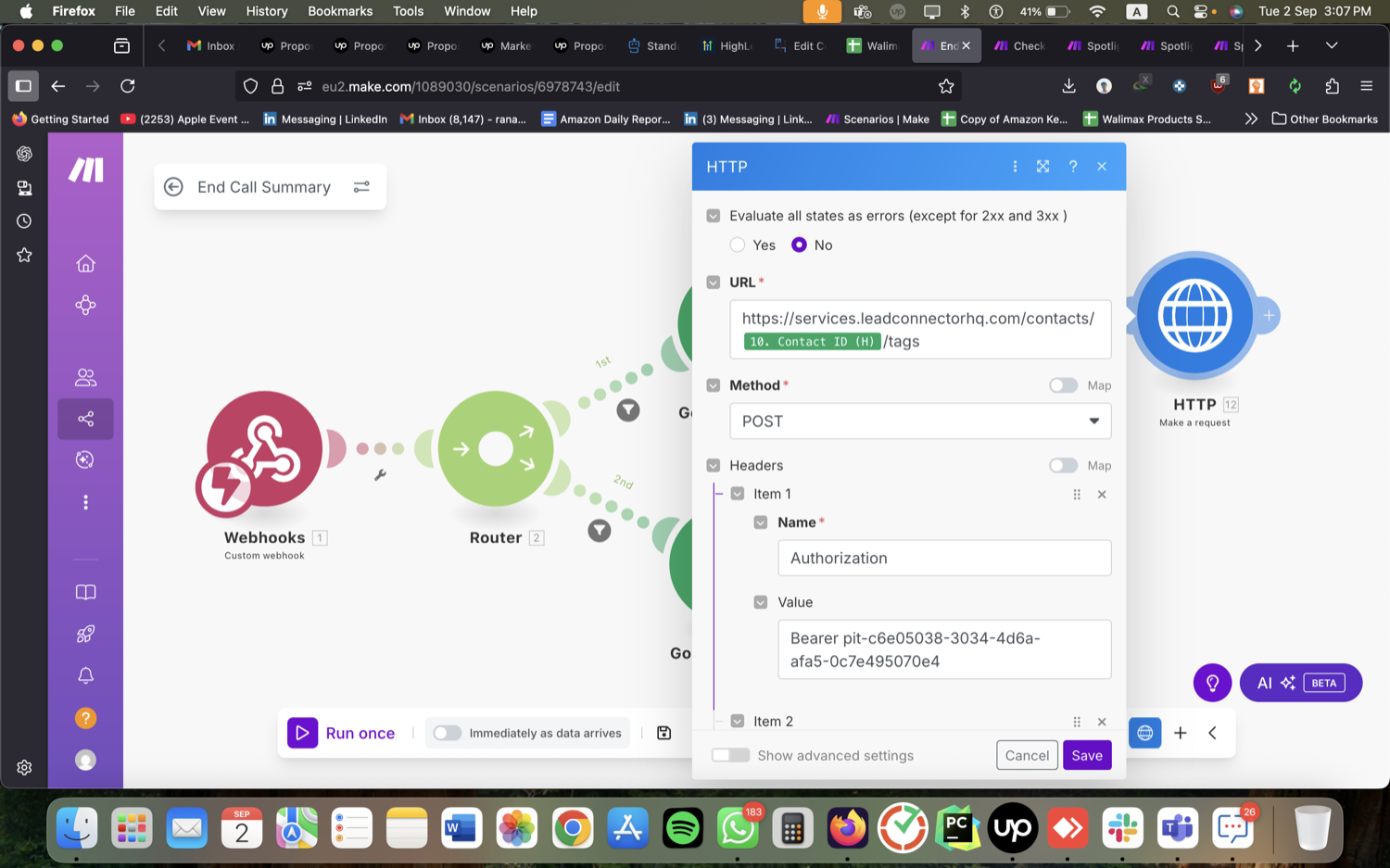This screenshot has width=1390, height=868.
Task: Switch to the Check tab
Action: [x=1019, y=45]
